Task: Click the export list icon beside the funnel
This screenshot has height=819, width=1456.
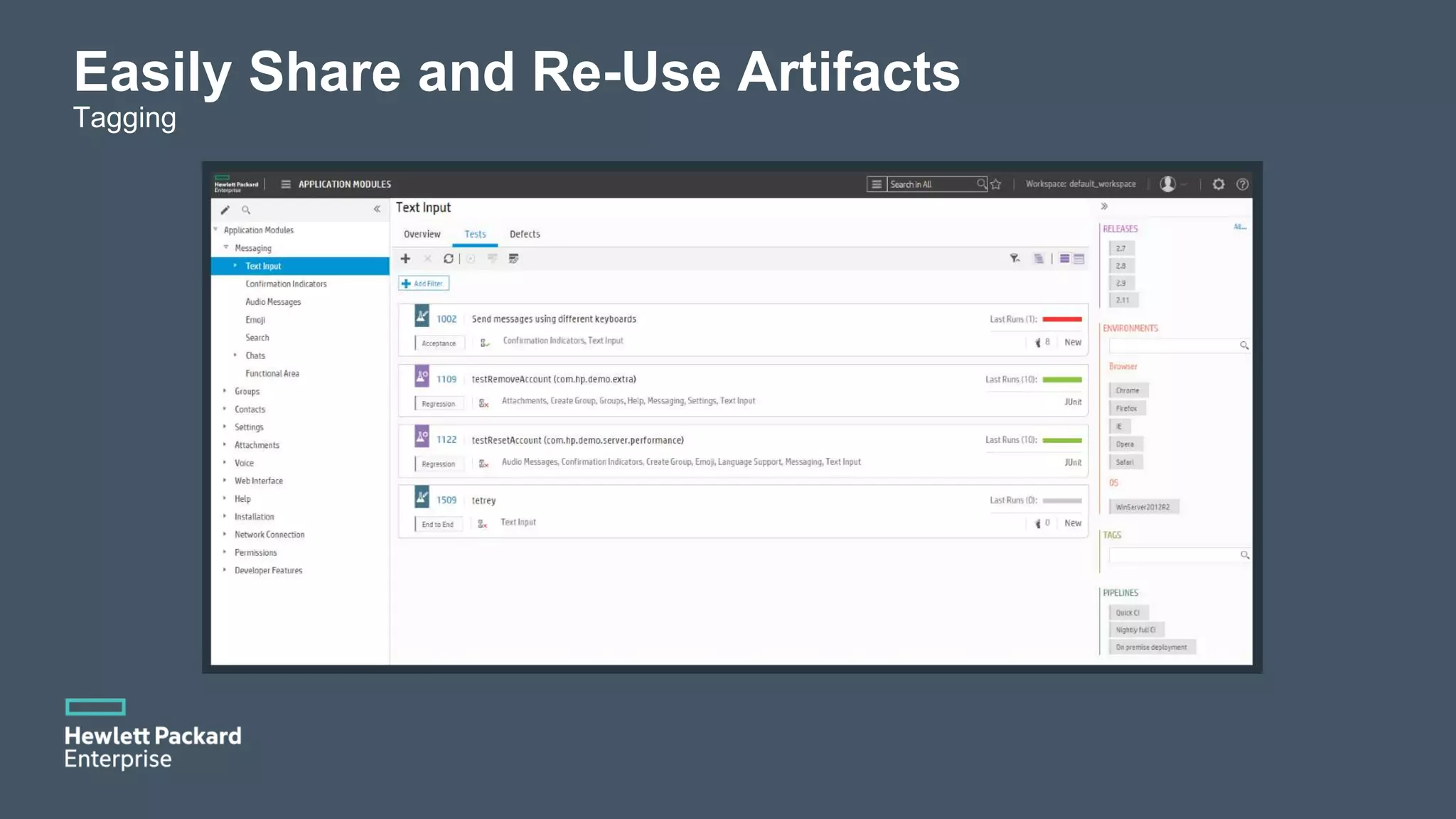Action: [x=1039, y=259]
